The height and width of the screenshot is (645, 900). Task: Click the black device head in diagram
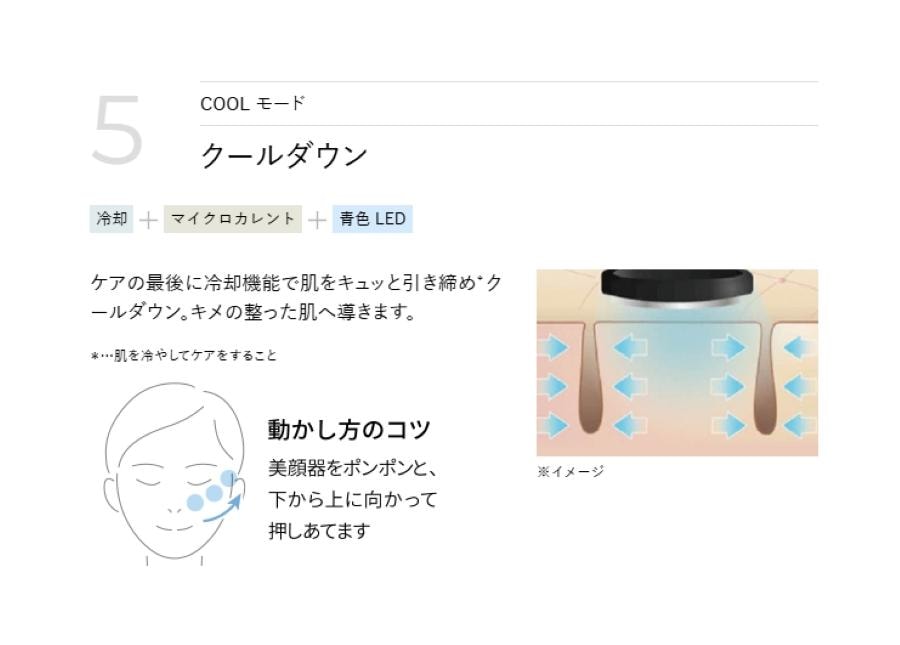[677, 286]
